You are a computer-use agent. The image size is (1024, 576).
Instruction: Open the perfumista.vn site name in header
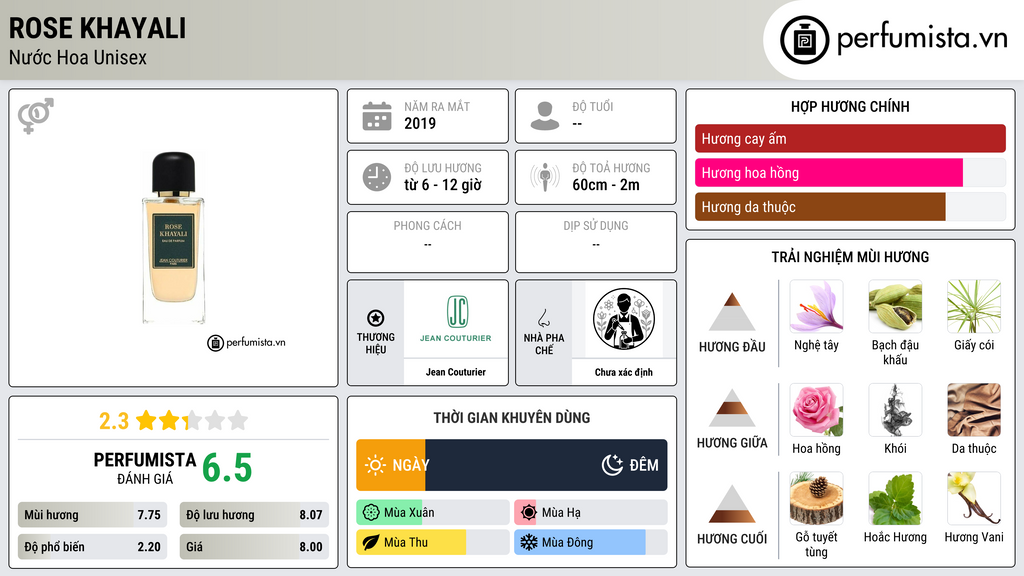922,39
